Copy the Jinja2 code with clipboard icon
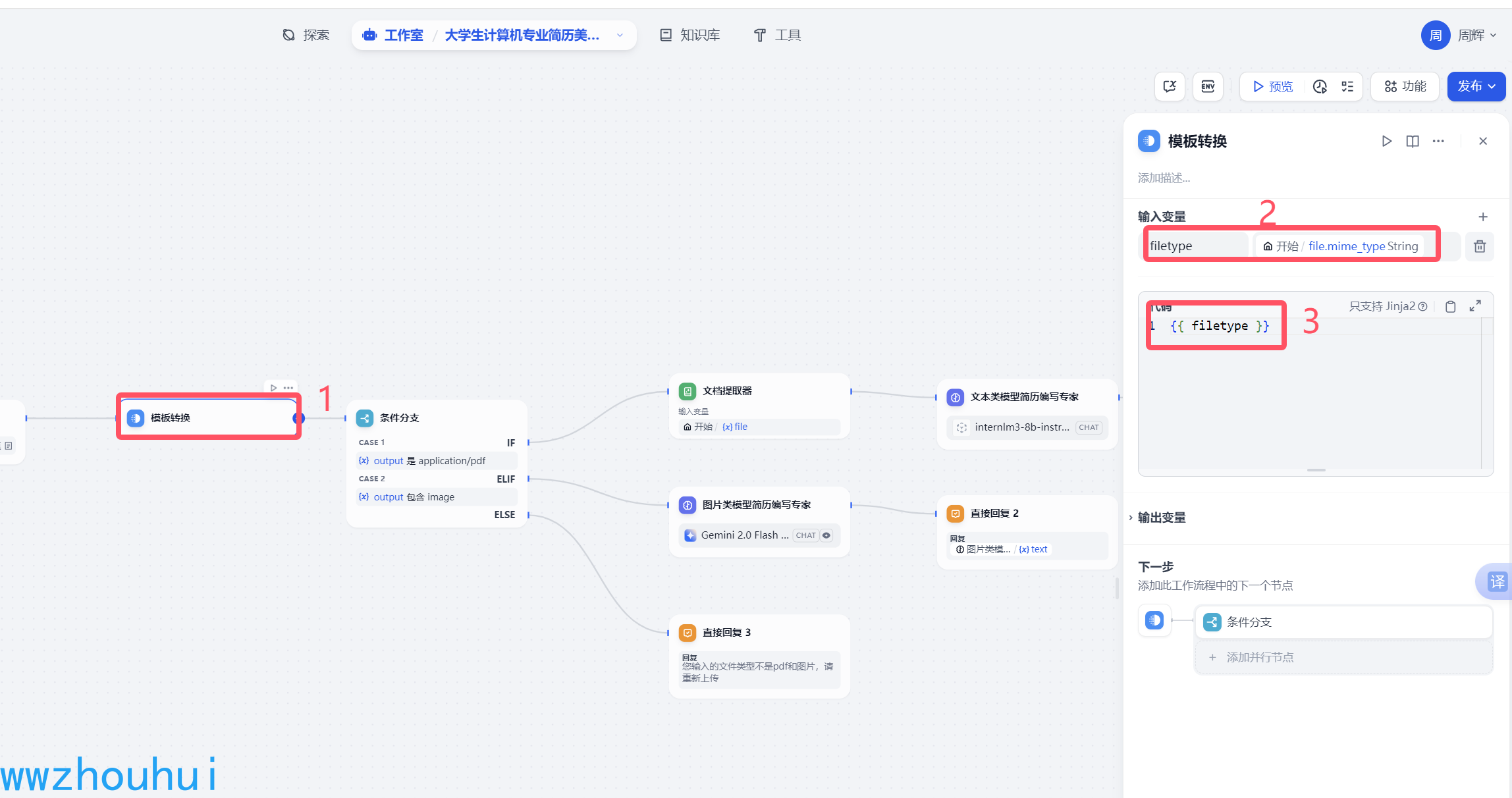 pyautogui.click(x=1450, y=306)
